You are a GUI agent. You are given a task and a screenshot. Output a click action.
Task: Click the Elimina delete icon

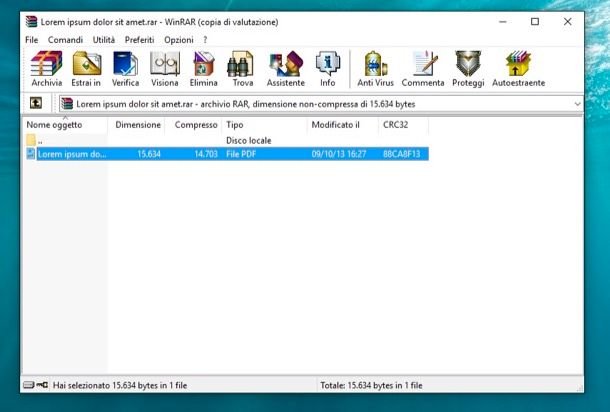[203, 68]
